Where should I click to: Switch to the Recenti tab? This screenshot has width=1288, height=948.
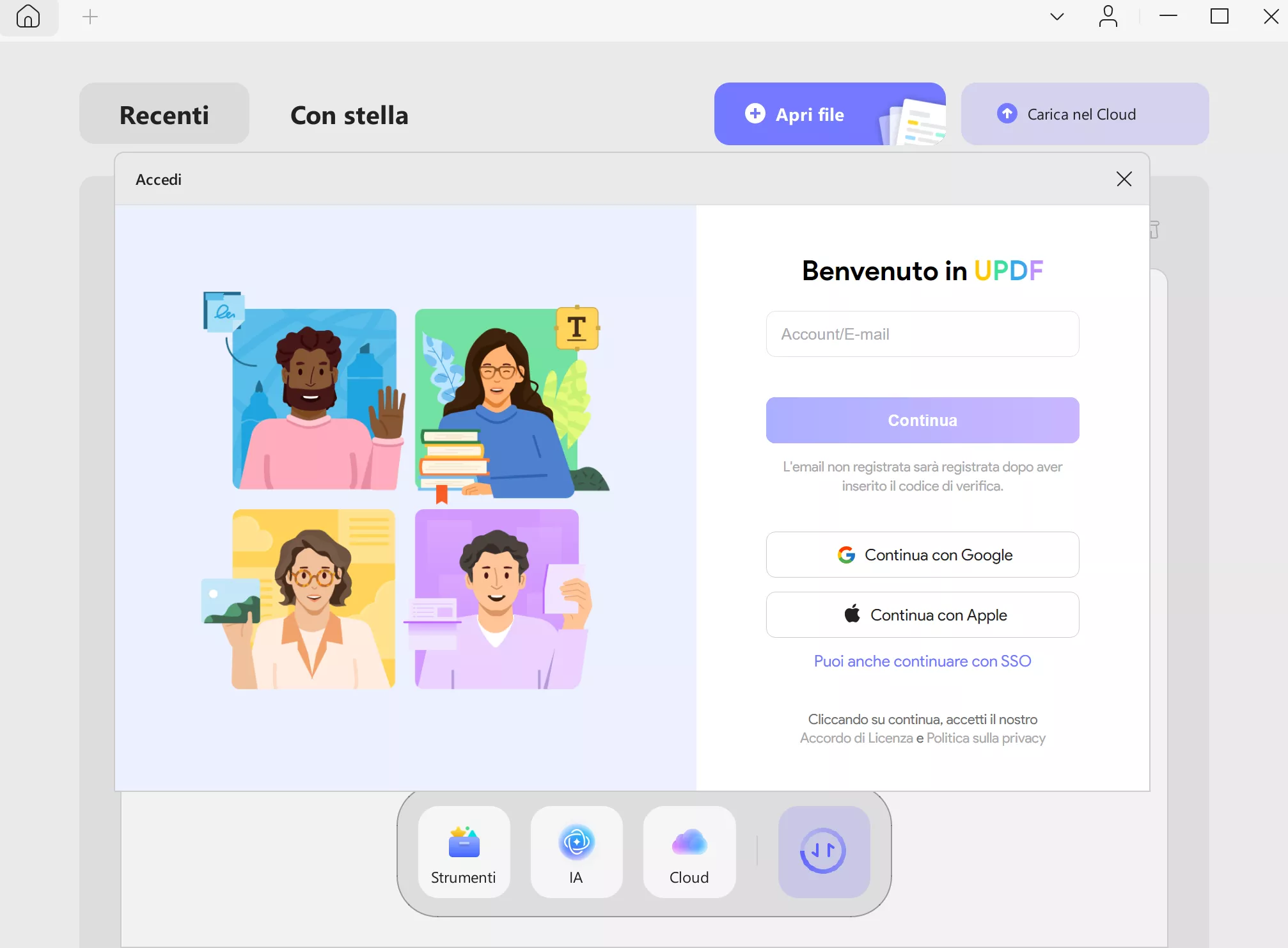click(164, 115)
